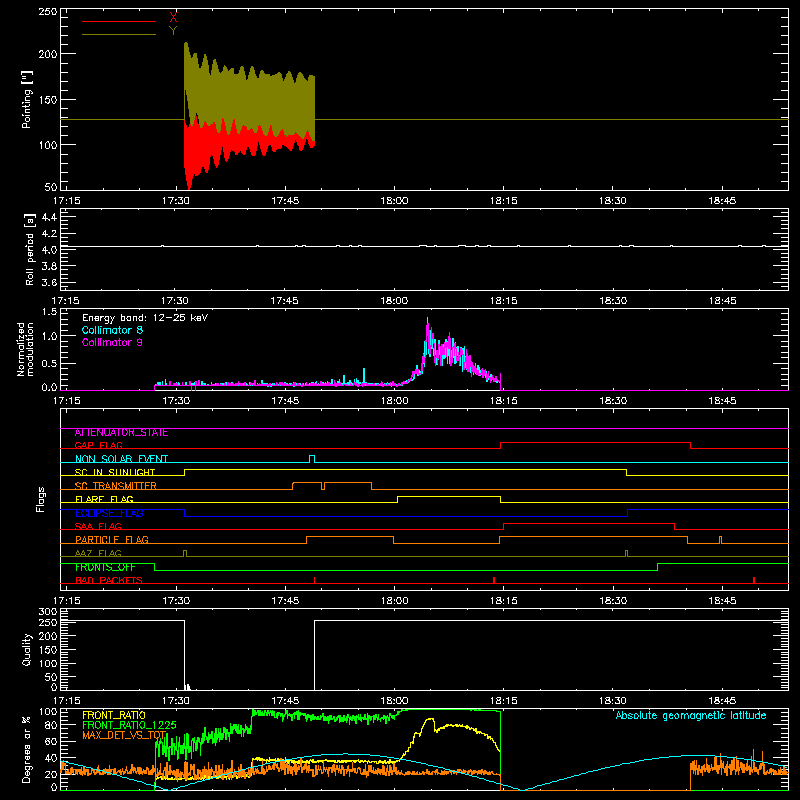Click the magenta 'Collimator 9' legend label
The width and height of the screenshot is (800, 800).
pos(112,342)
